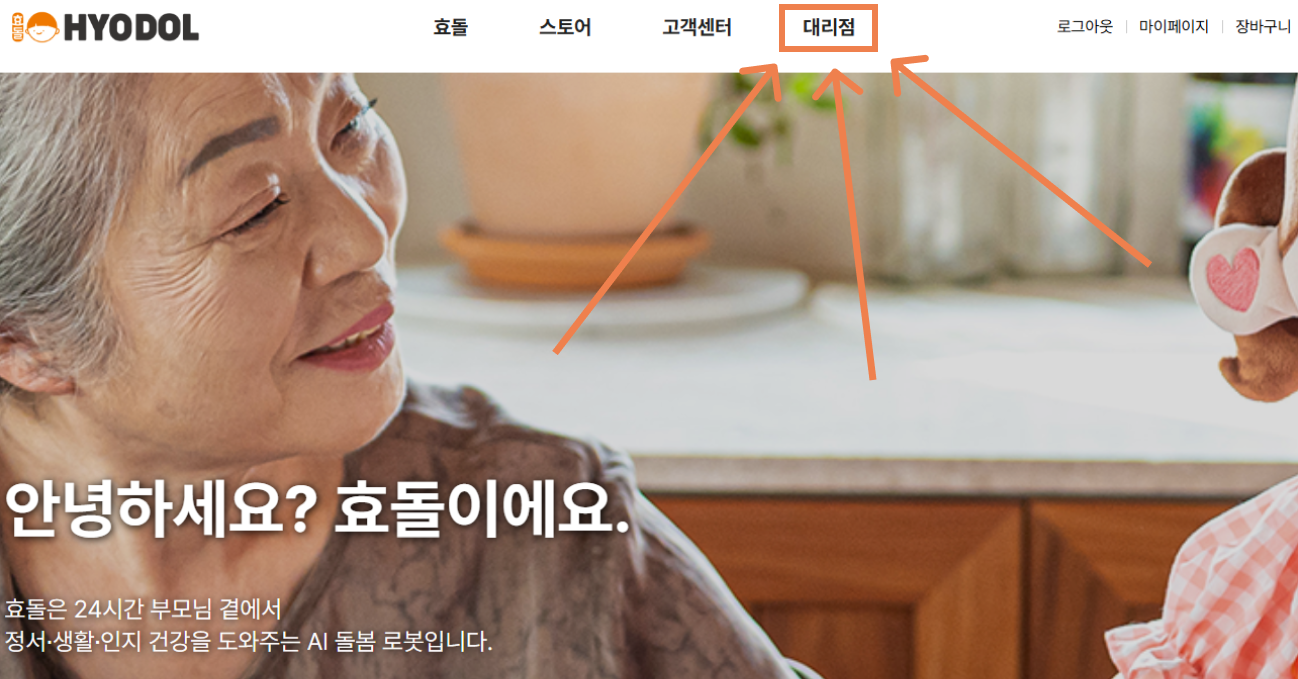The image size is (1298, 679).
Task: Go to the 고객센터 page
Action: coord(697,28)
